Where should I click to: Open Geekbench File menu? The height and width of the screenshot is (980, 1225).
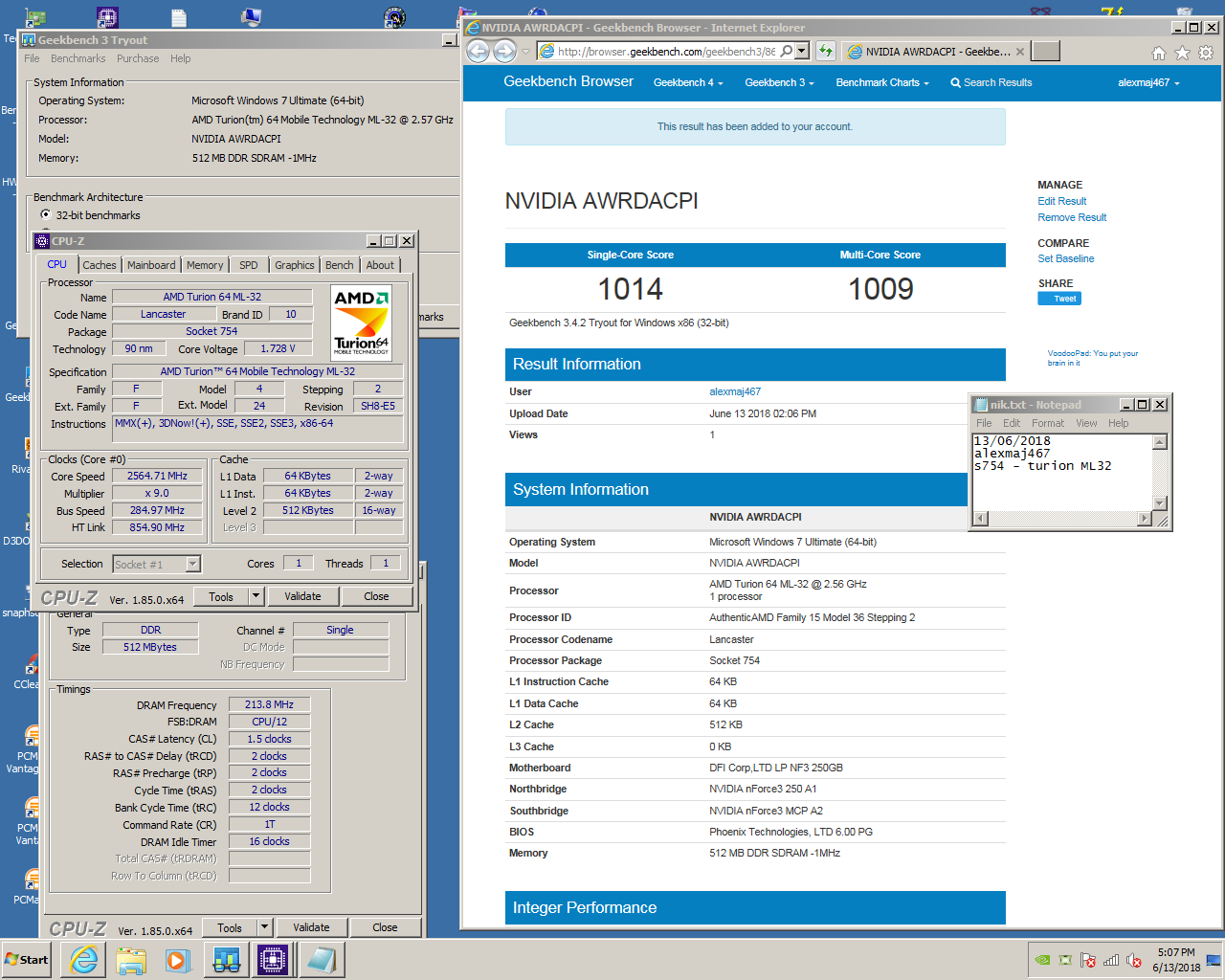32,58
